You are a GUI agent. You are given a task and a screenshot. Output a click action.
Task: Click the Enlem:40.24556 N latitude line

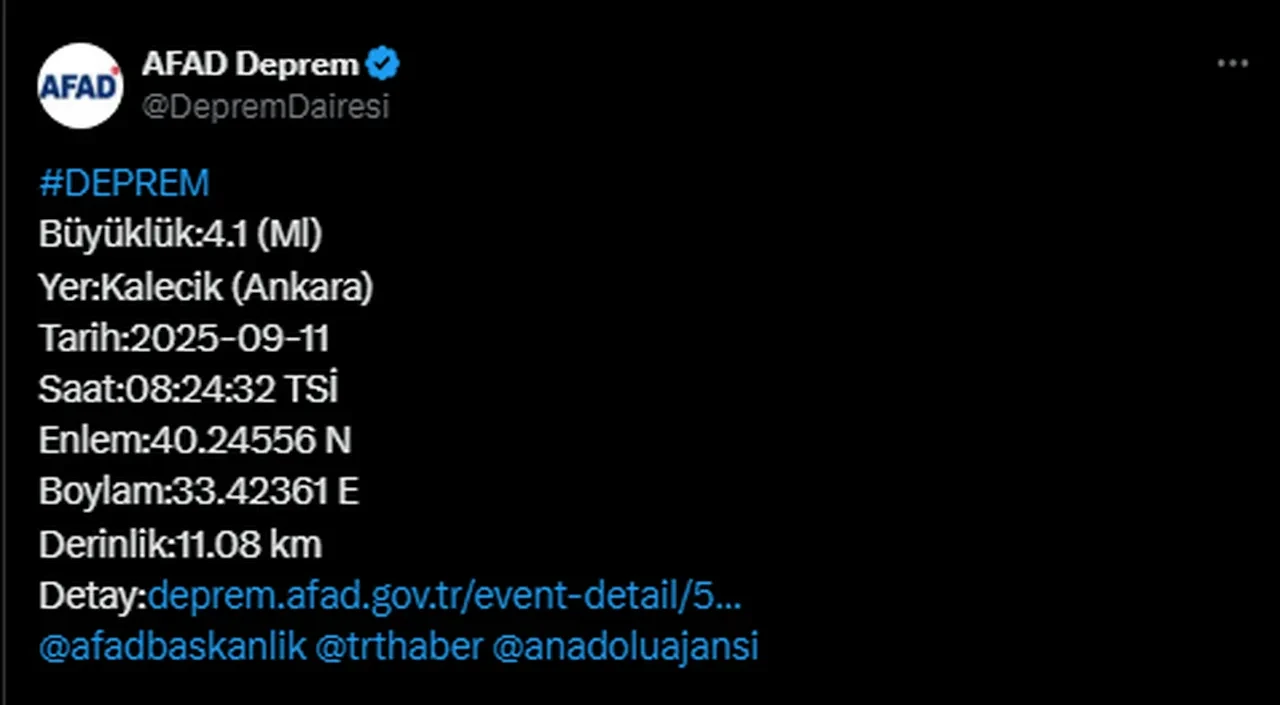pos(195,442)
